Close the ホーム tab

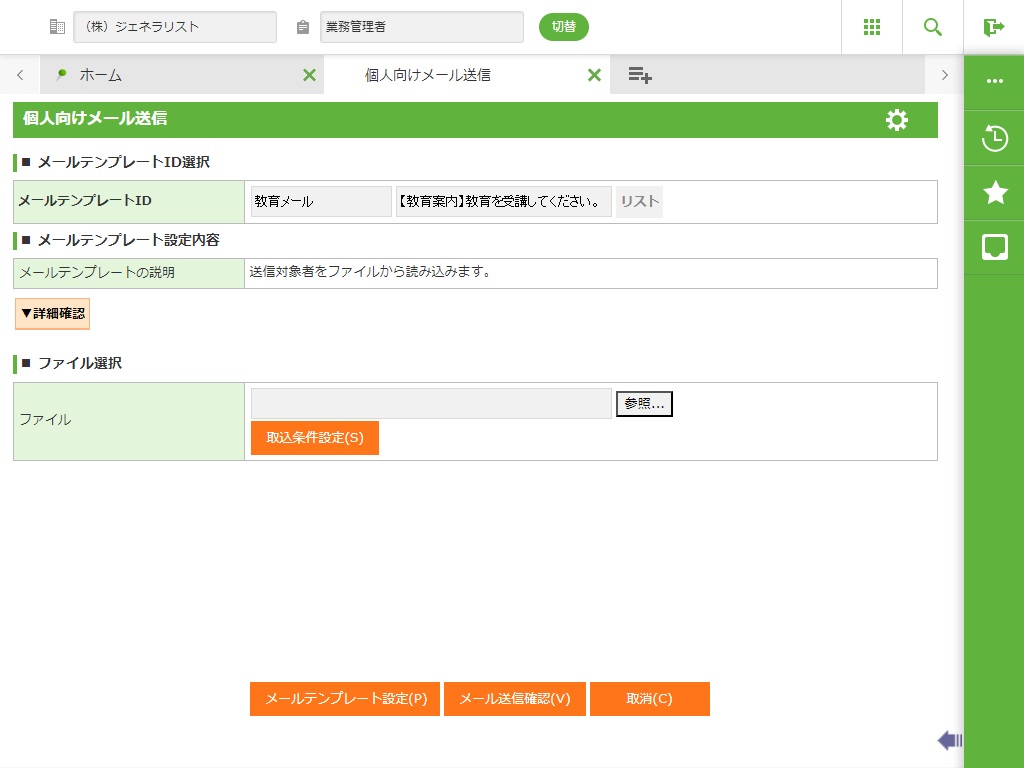(309, 75)
